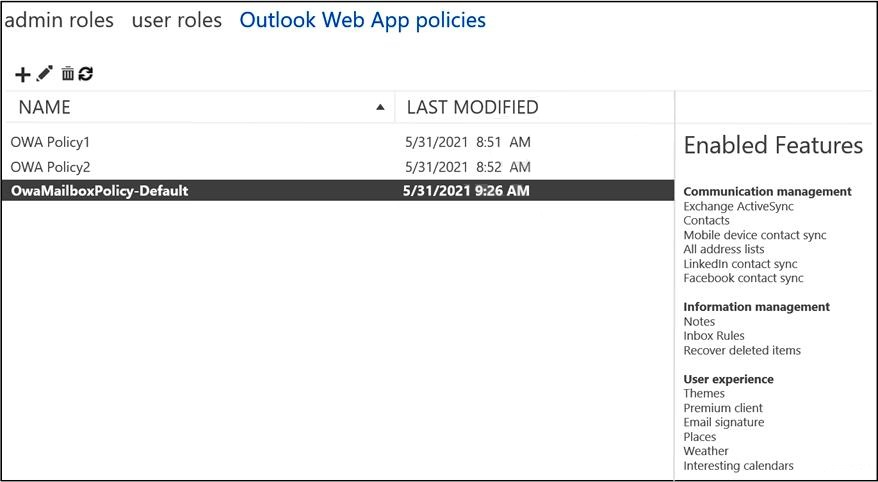
Task: Click the trash can delete icon
Action: [68, 73]
